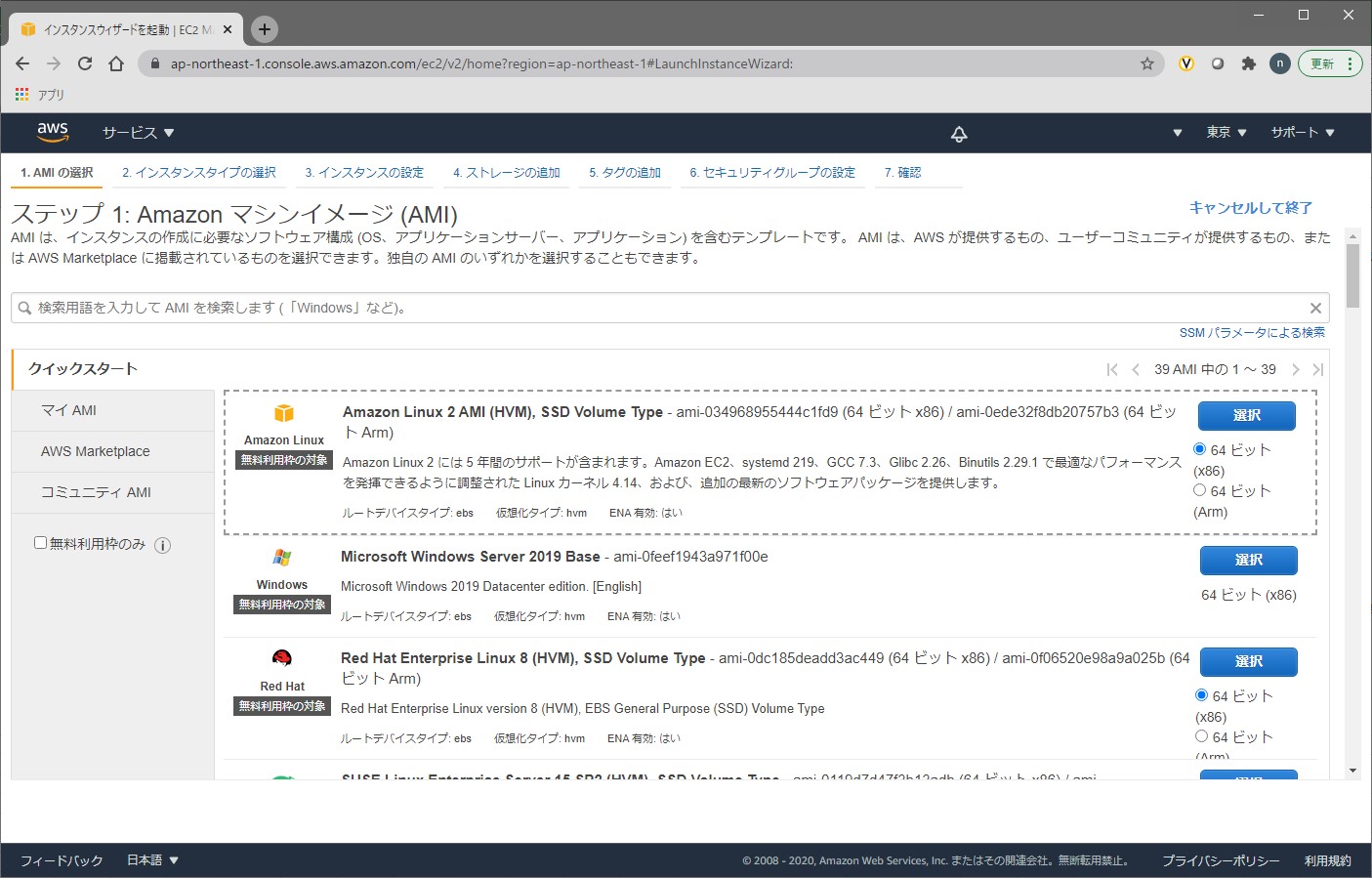Viewport: 1372px width, 878px height.
Task: Open the 東京 region selector
Action: pos(1226,132)
